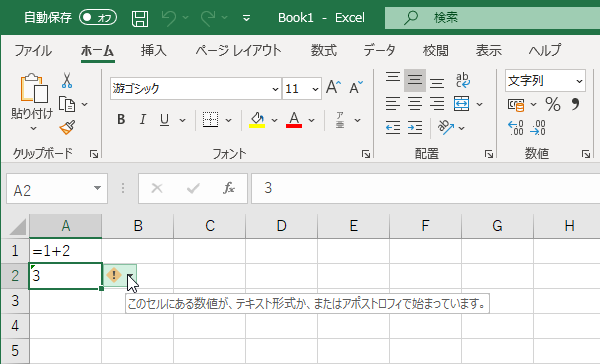Click the increase decimal places icon
Screen dimensions: 600x364
(516, 127)
